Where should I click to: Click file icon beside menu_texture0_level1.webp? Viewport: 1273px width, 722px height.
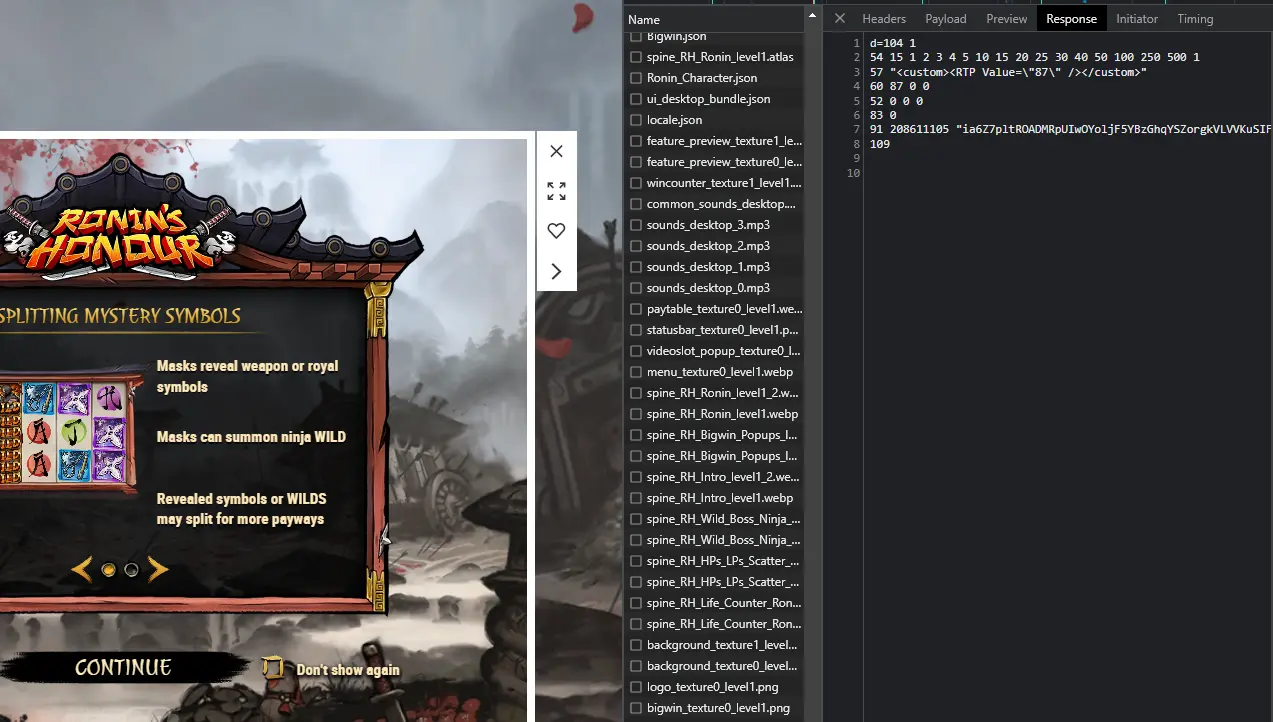(x=636, y=372)
